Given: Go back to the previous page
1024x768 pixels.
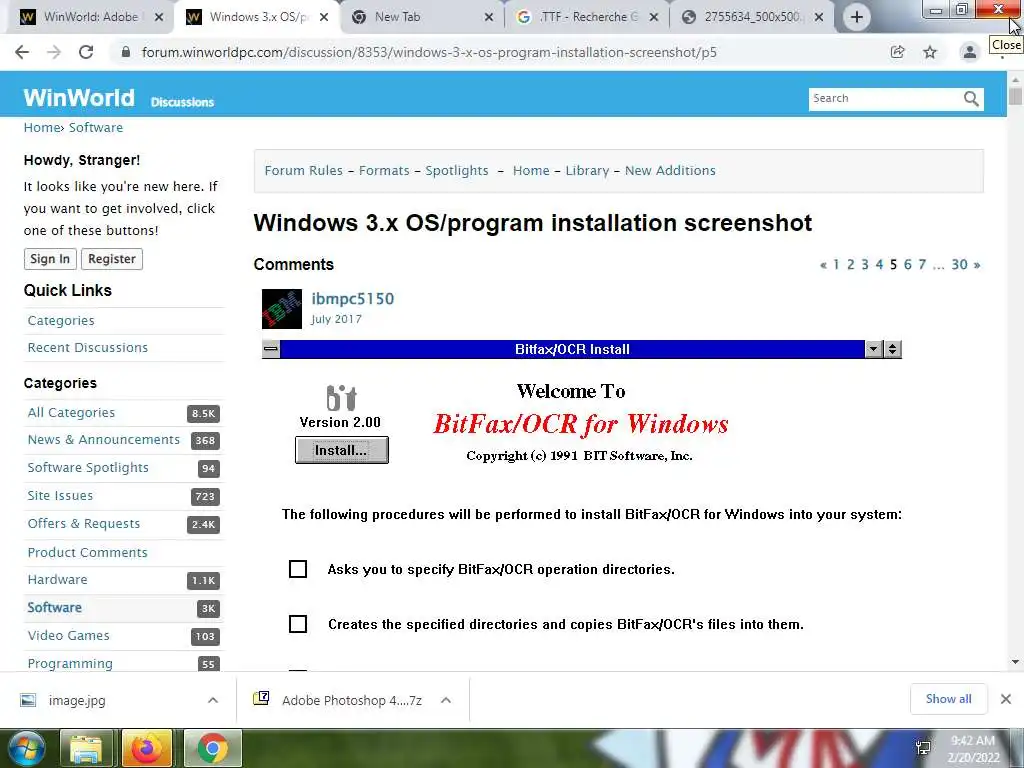Looking at the screenshot, I should pos(22,52).
